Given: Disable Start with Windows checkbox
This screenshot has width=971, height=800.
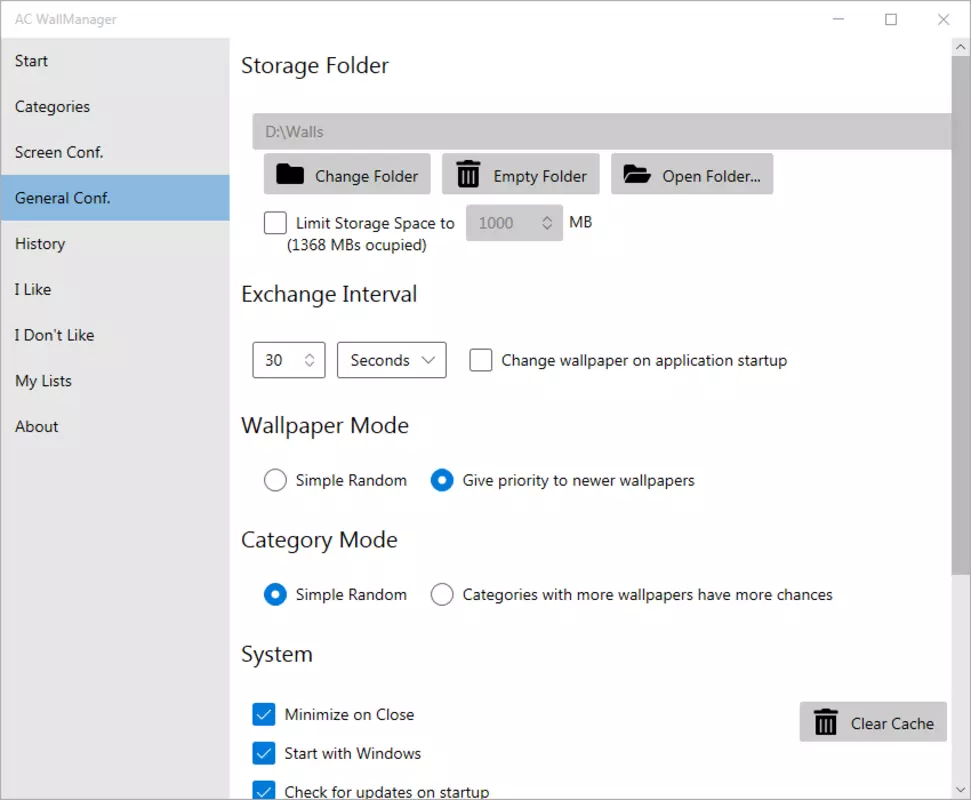Looking at the screenshot, I should tap(264, 754).
